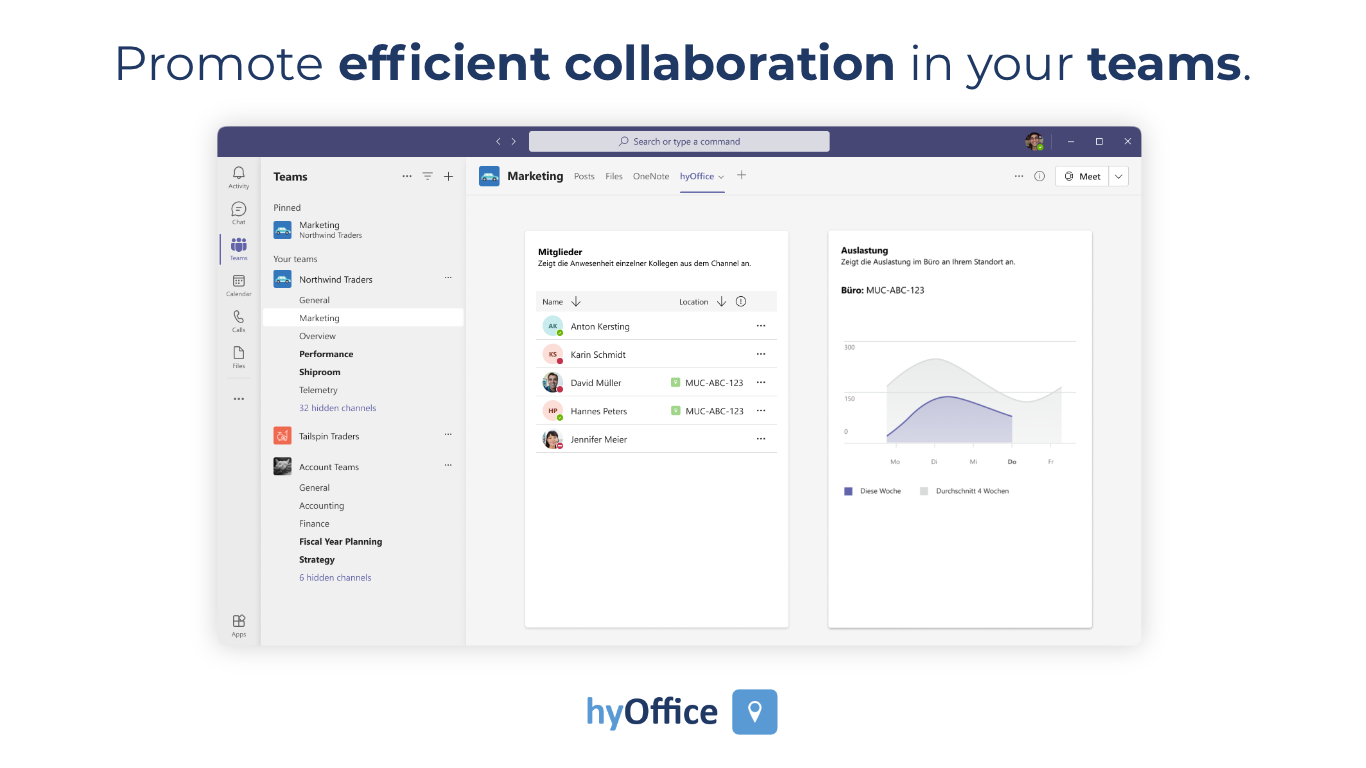Click the Tailspin Traders team icon
Image resolution: width=1366 pixels, height=768 pixels.
click(x=282, y=436)
